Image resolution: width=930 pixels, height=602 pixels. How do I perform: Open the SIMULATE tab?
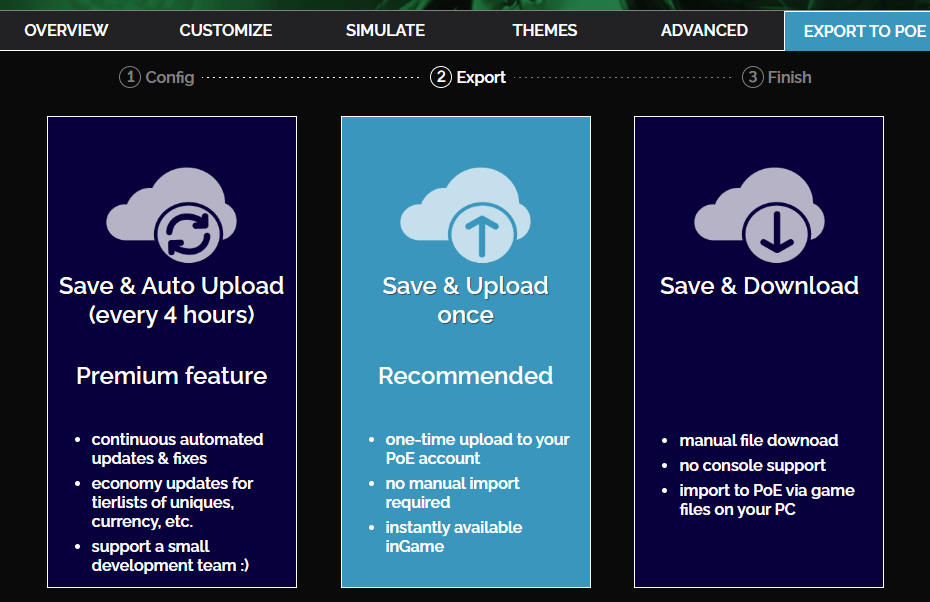pyautogui.click(x=386, y=30)
